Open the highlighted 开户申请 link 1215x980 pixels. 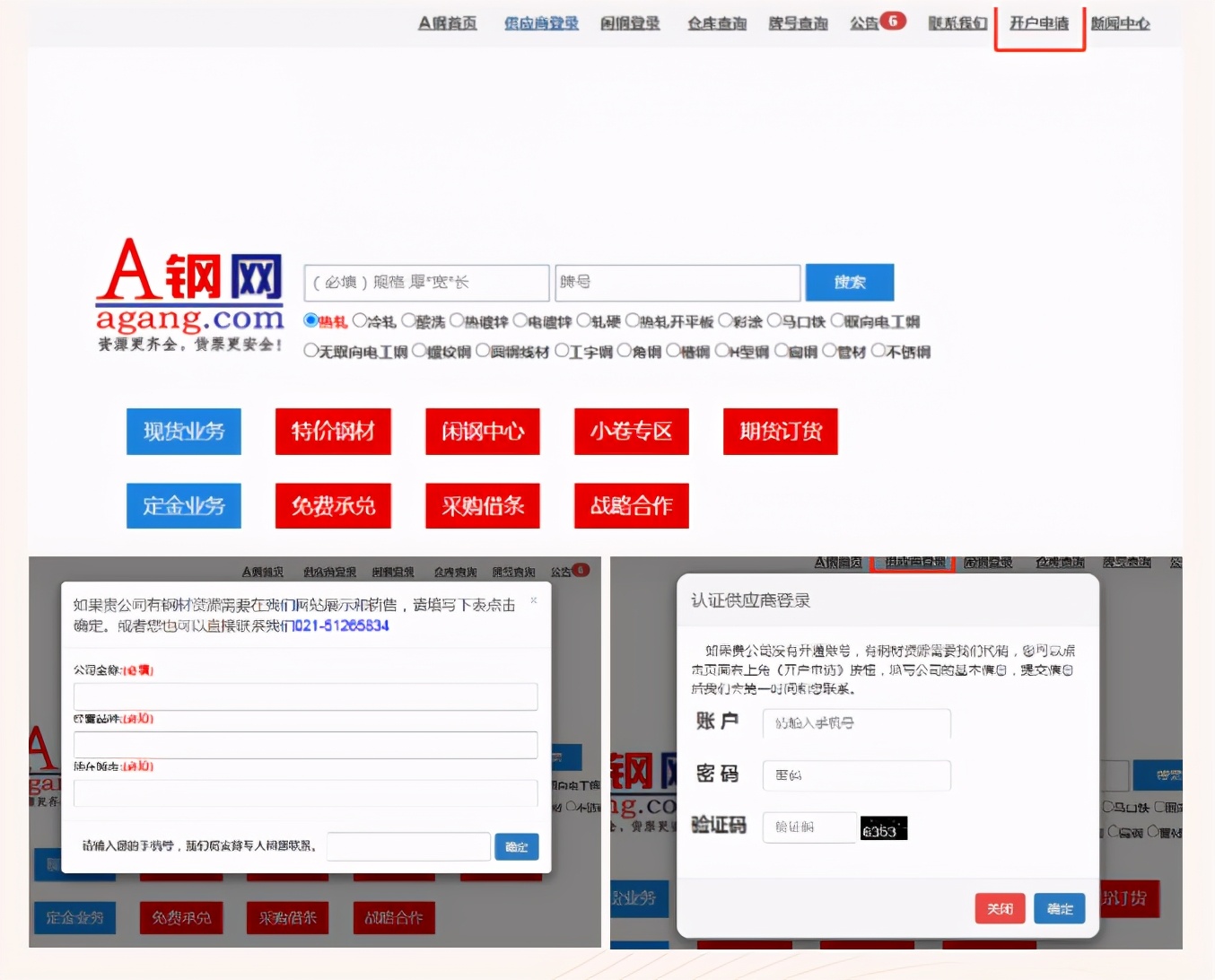(1038, 23)
